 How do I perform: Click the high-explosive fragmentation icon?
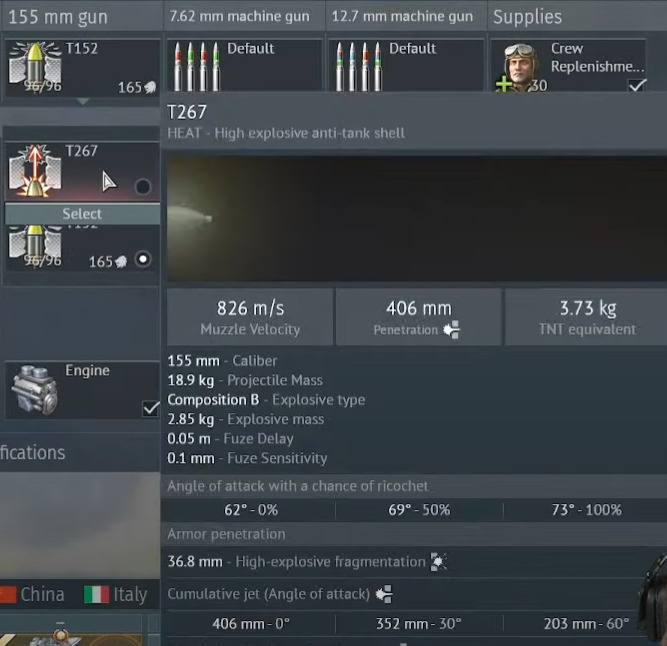(439, 562)
